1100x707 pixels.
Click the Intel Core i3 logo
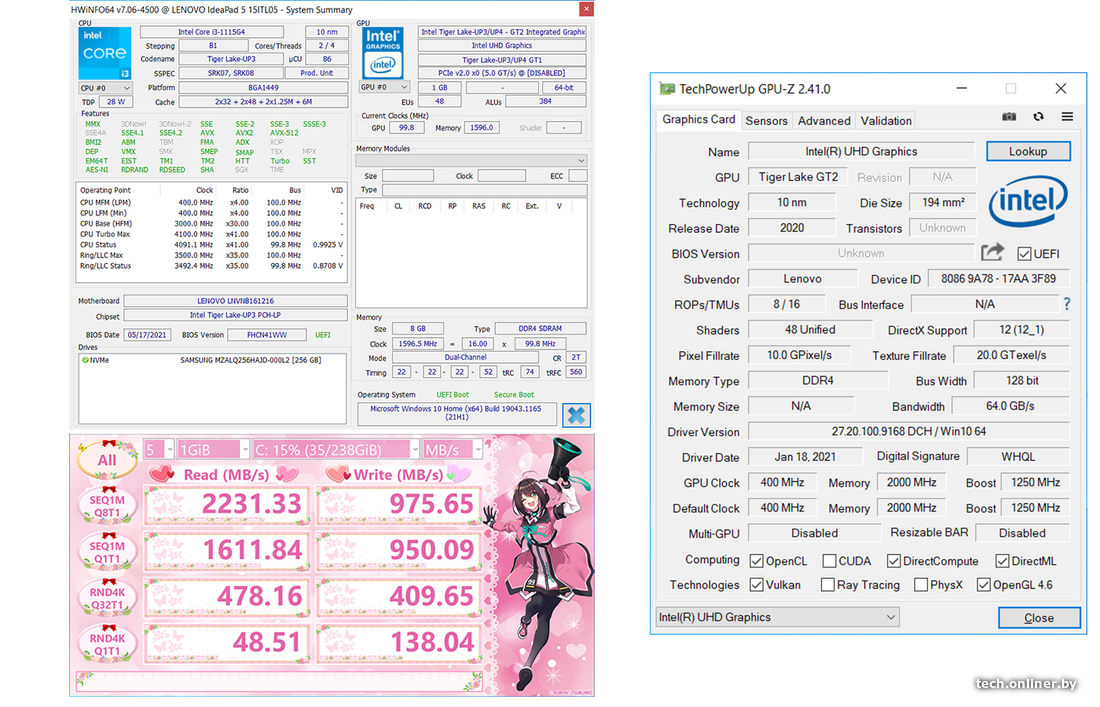[104, 55]
